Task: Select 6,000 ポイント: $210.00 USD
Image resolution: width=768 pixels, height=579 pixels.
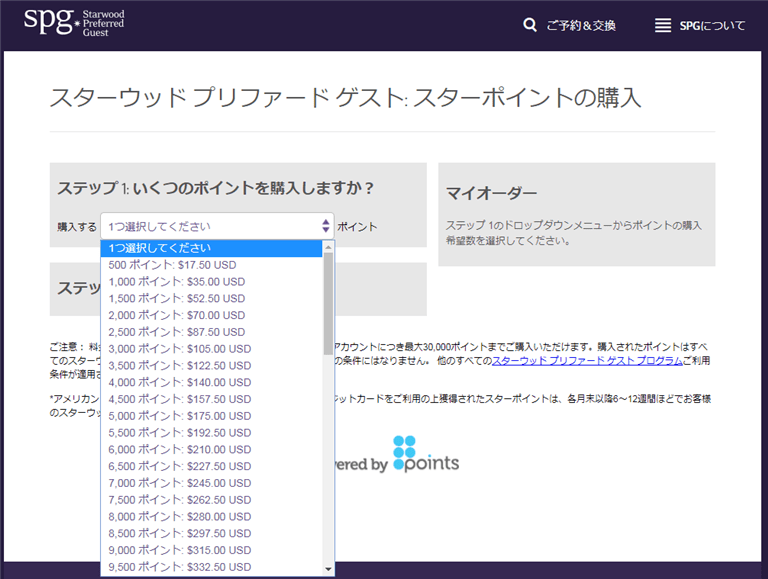Action: 211,449
